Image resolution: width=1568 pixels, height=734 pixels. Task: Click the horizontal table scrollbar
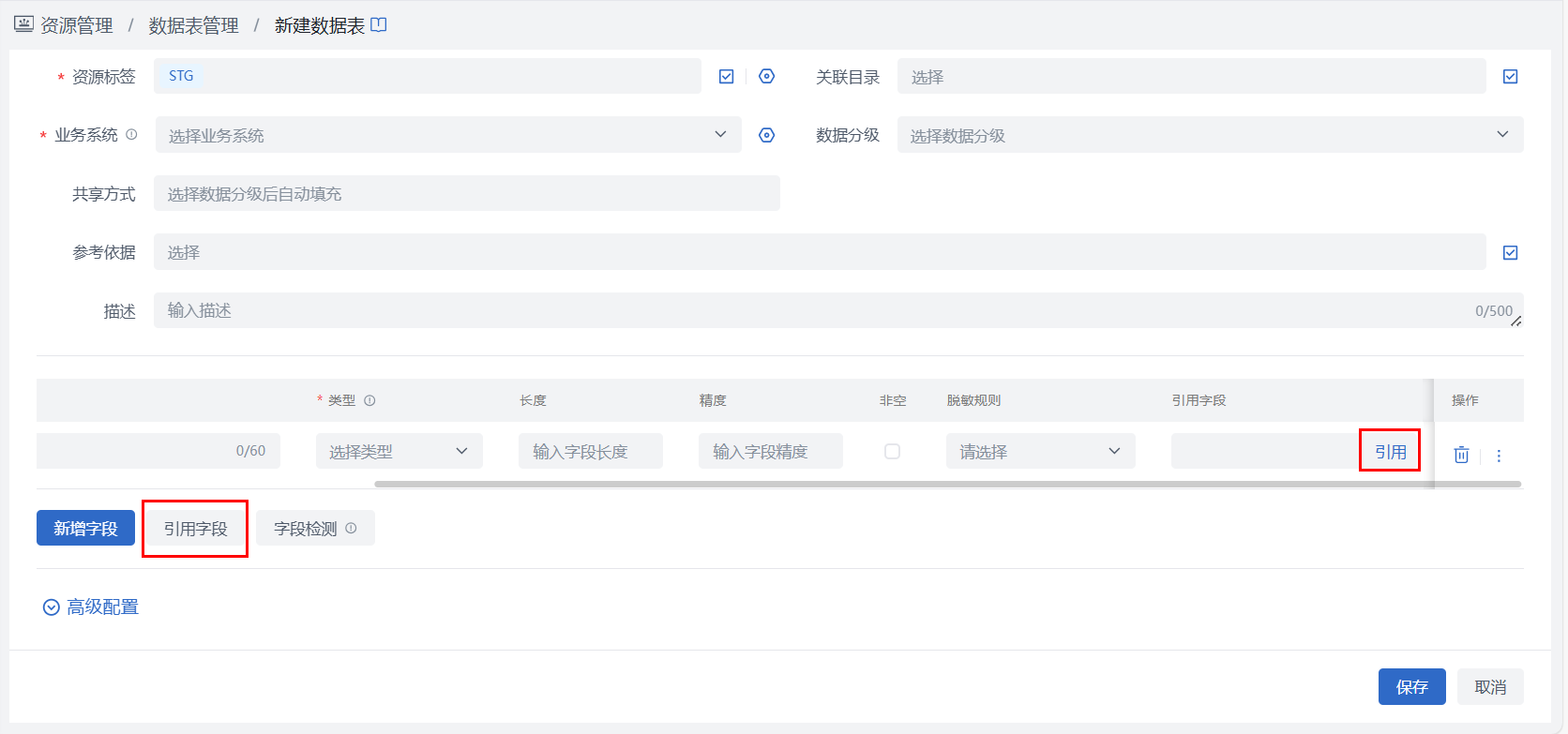(x=947, y=485)
